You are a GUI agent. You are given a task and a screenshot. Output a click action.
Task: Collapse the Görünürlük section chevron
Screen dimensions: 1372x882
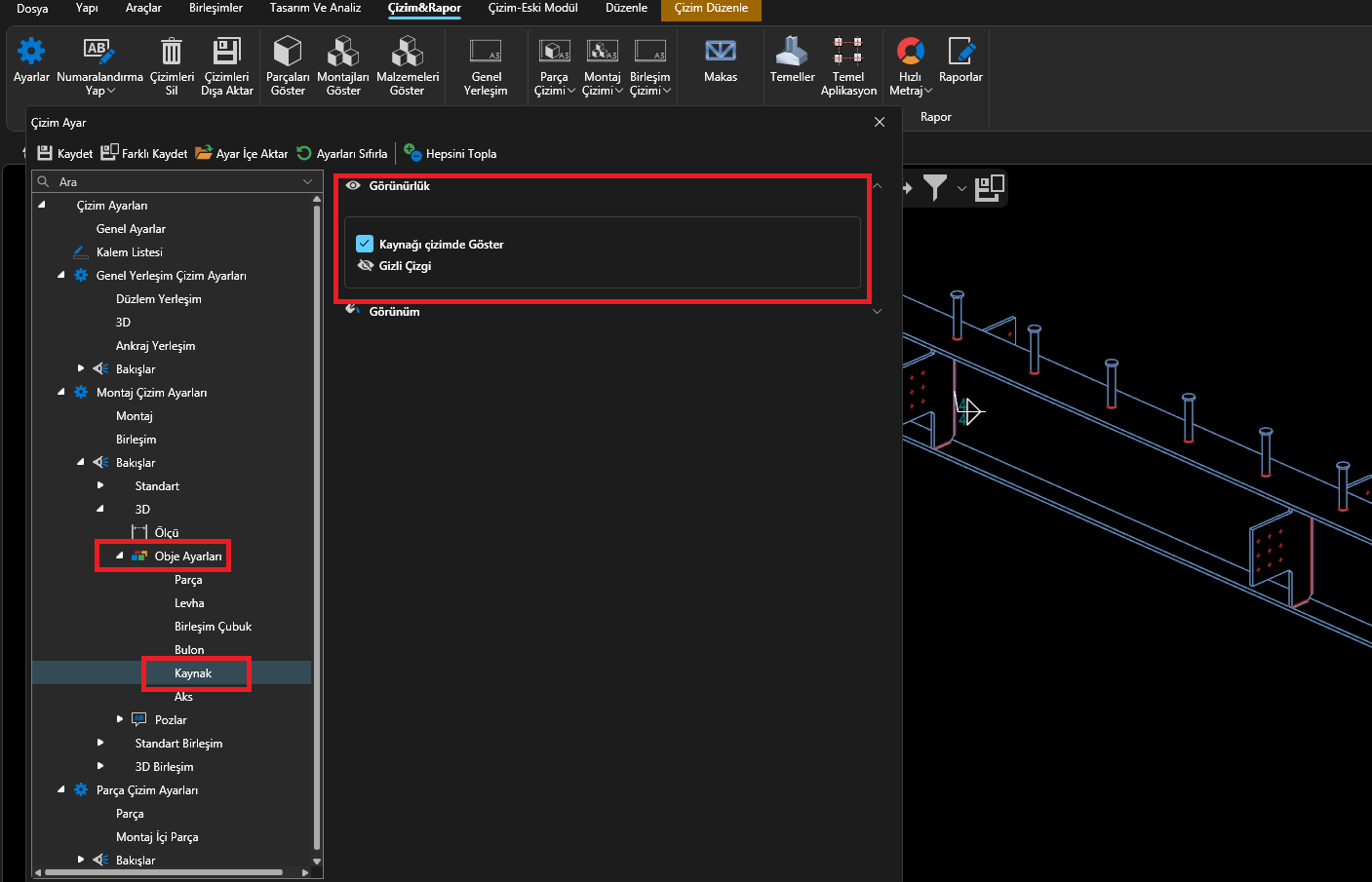(877, 186)
